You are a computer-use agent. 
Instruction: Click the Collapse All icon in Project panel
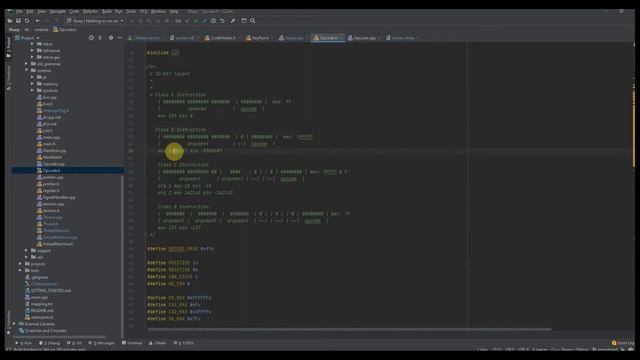[x=100, y=38]
